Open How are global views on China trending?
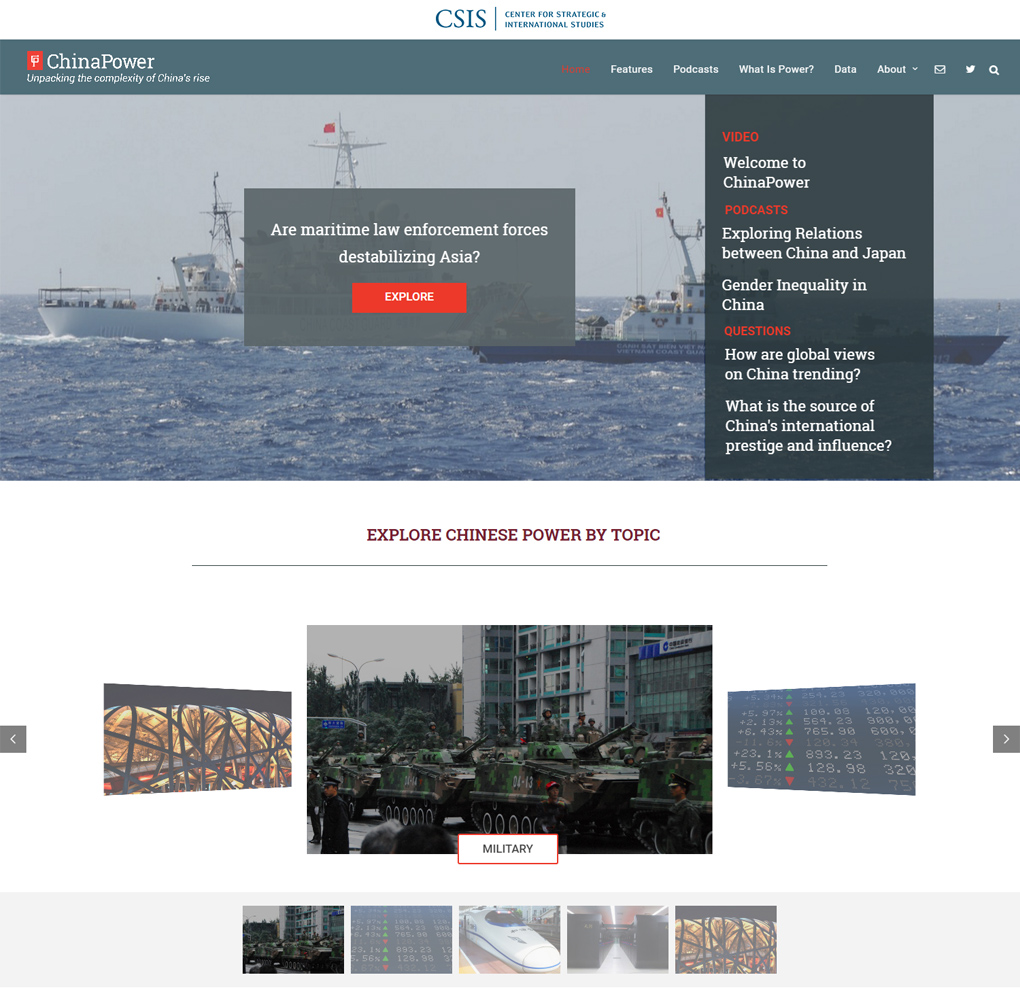The height and width of the screenshot is (990, 1020). [x=799, y=364]
